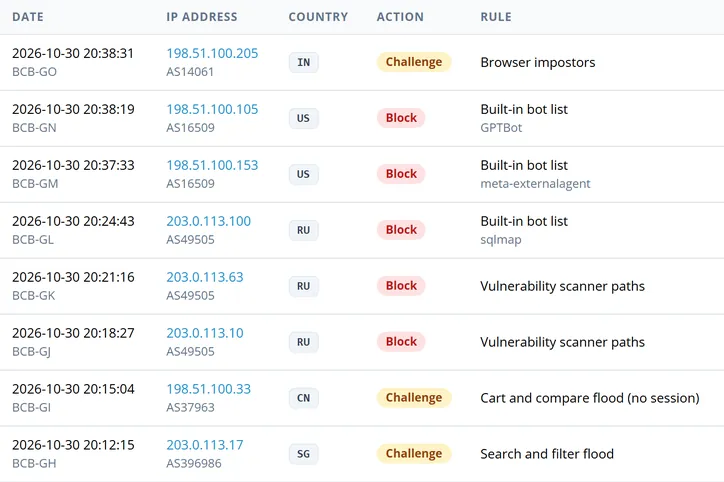Image resolution: width=724 pixels, height=482 pixels.
Task: Select event ID BCB-GM
Action: point(35,184)
